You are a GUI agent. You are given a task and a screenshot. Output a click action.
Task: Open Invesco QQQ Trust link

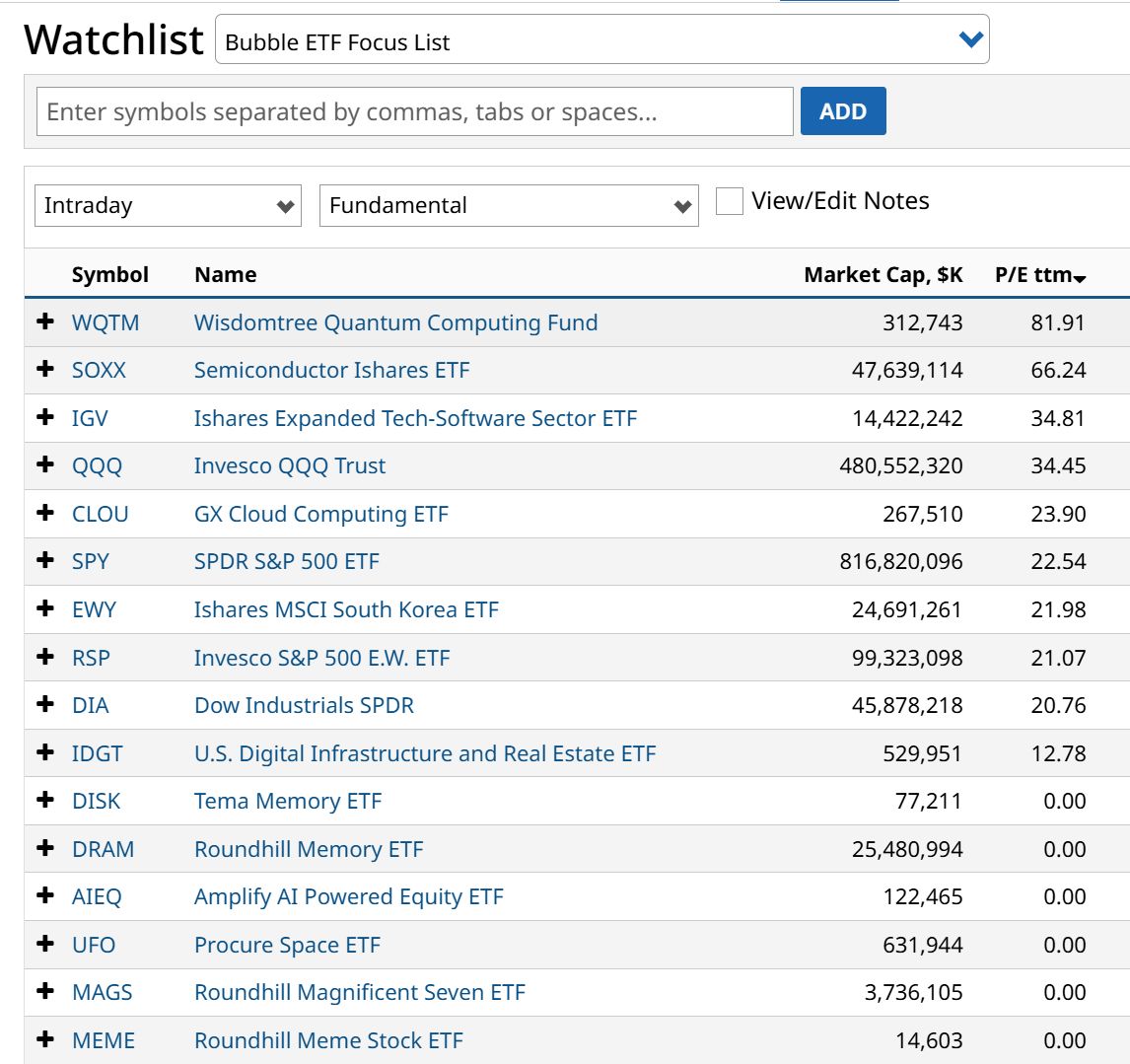(290, 465)
